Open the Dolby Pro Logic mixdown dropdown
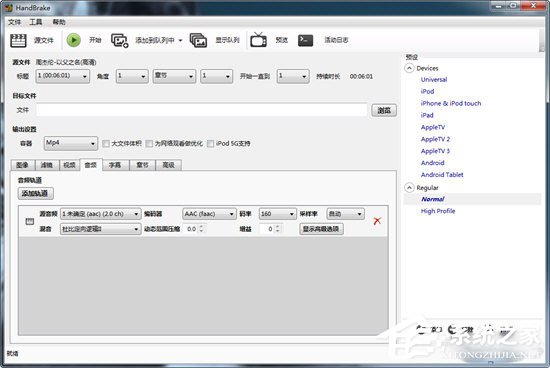Image resolution: width=550 pixels, height=368 pixels. pyautogui.click(x=101, y=229)
